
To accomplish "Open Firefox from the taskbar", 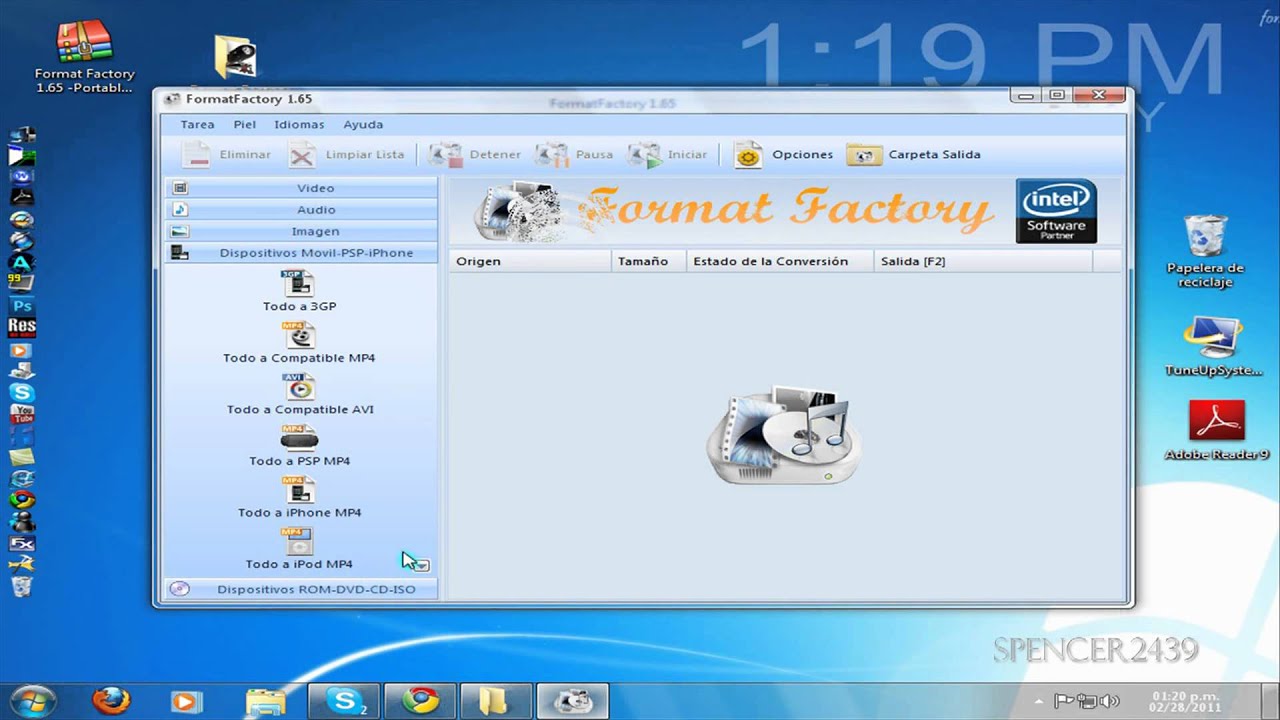I will 111,701.
